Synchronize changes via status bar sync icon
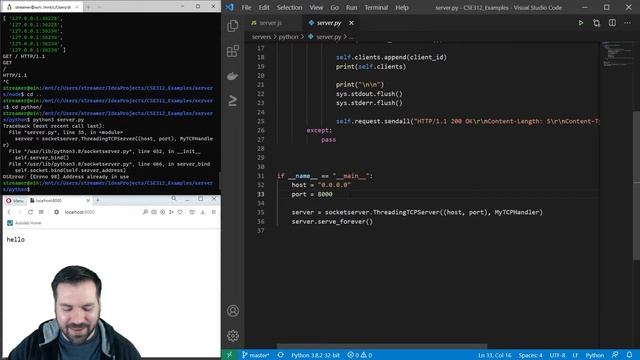This screenshot has height=360, width=640. coord(280,355)
